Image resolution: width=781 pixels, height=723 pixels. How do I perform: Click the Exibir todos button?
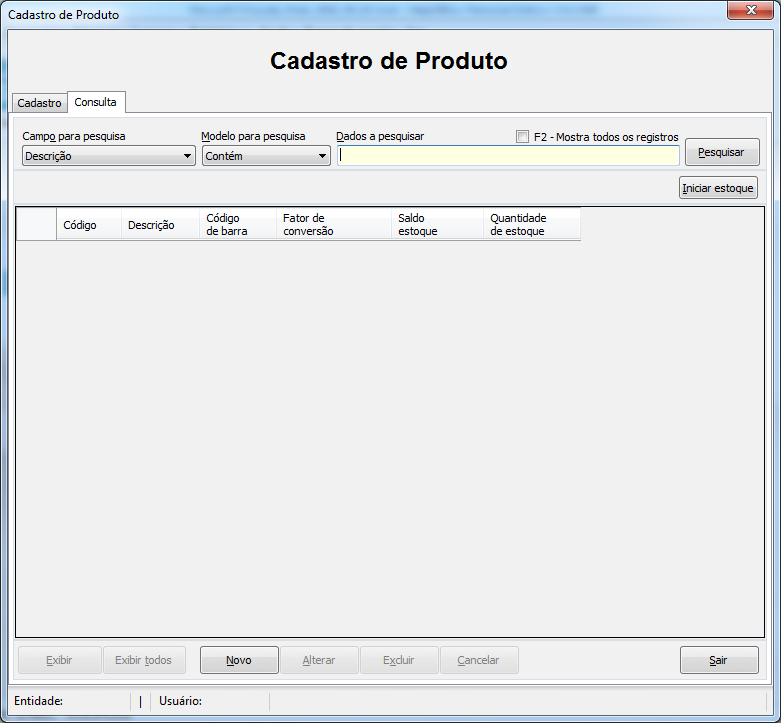pyautogui.click(x=144, y=660)
